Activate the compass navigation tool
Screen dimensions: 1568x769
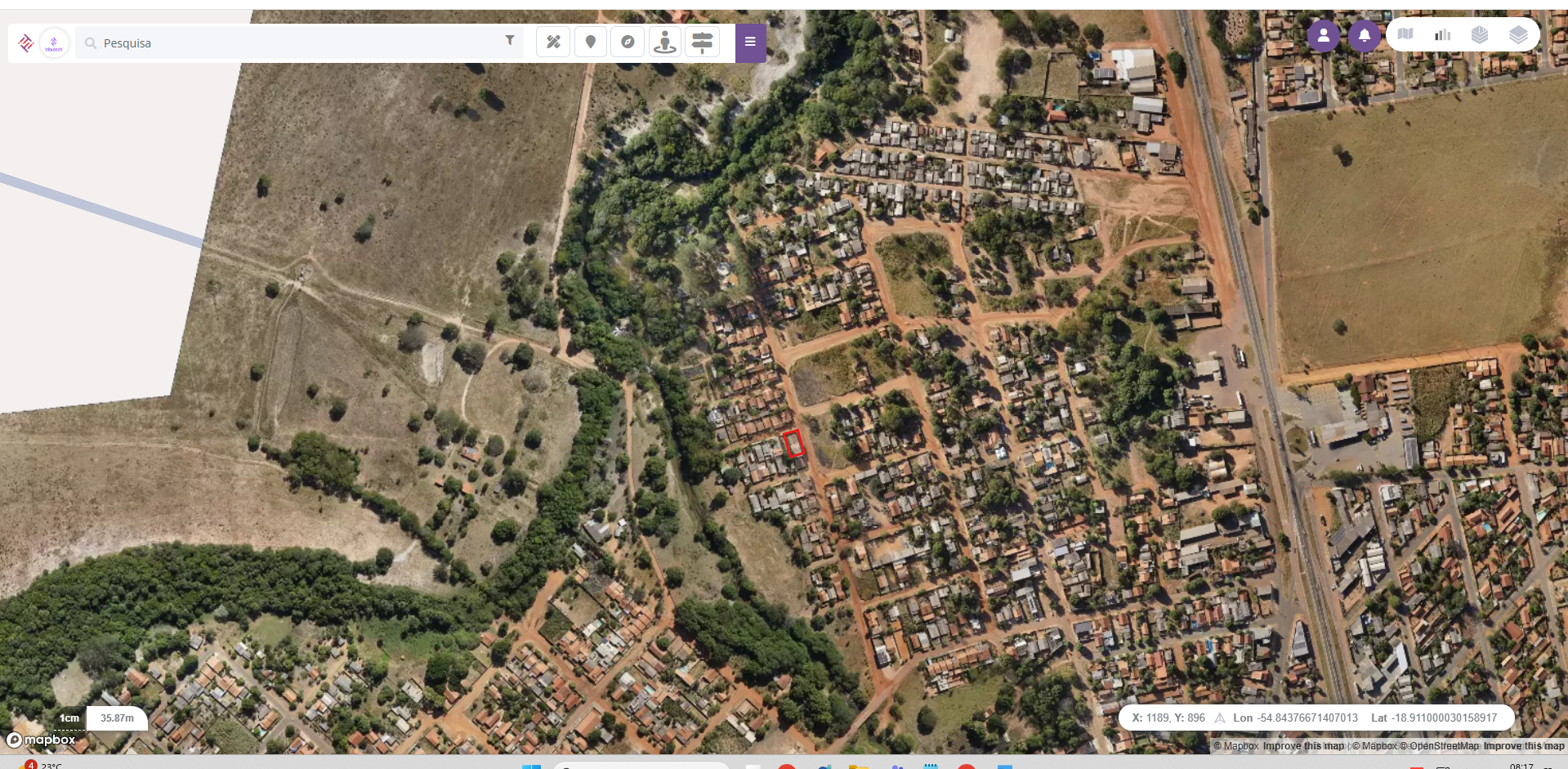(628, 42)
